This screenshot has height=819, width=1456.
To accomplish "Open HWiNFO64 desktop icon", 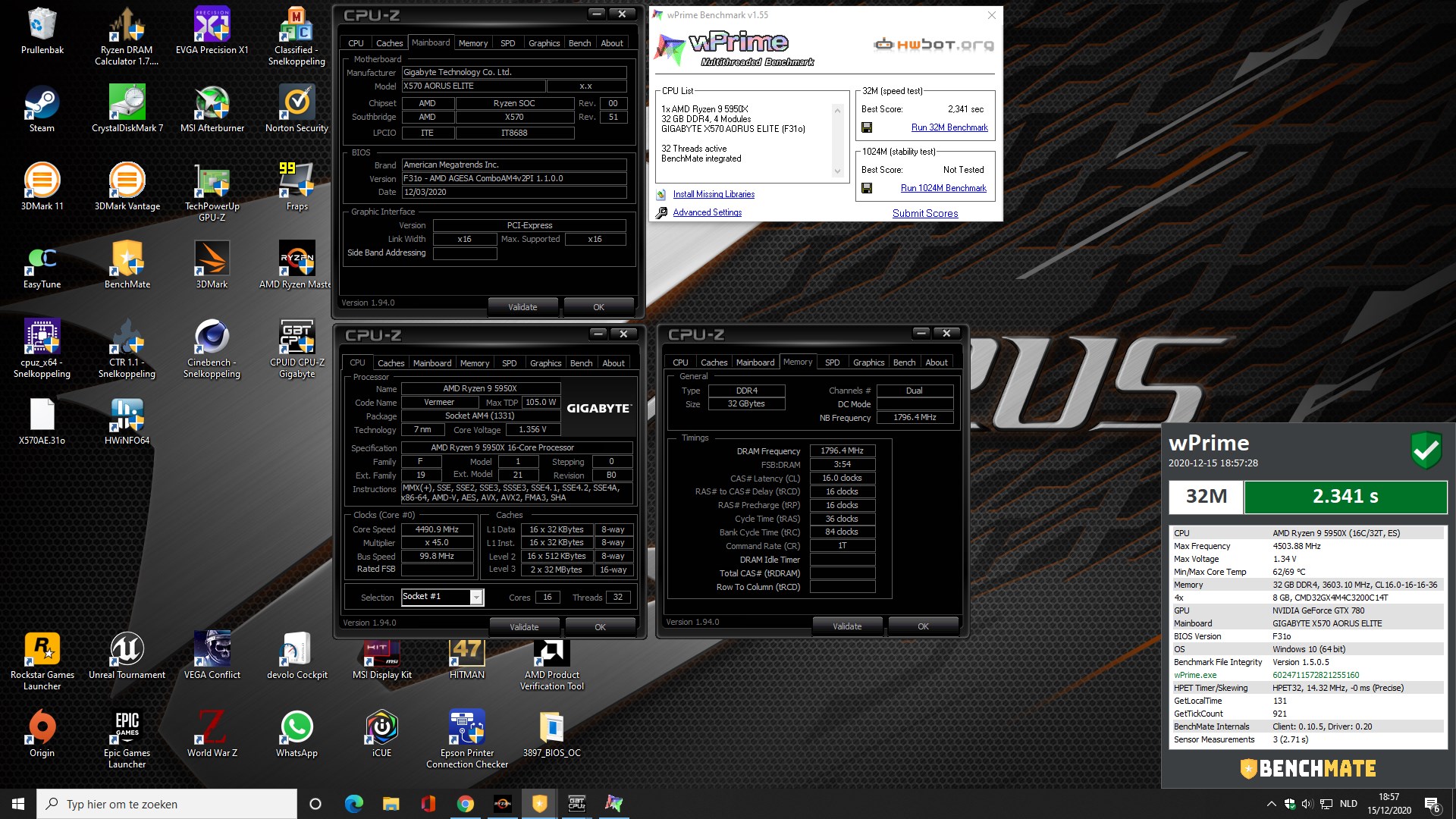I will click(127, 422).
